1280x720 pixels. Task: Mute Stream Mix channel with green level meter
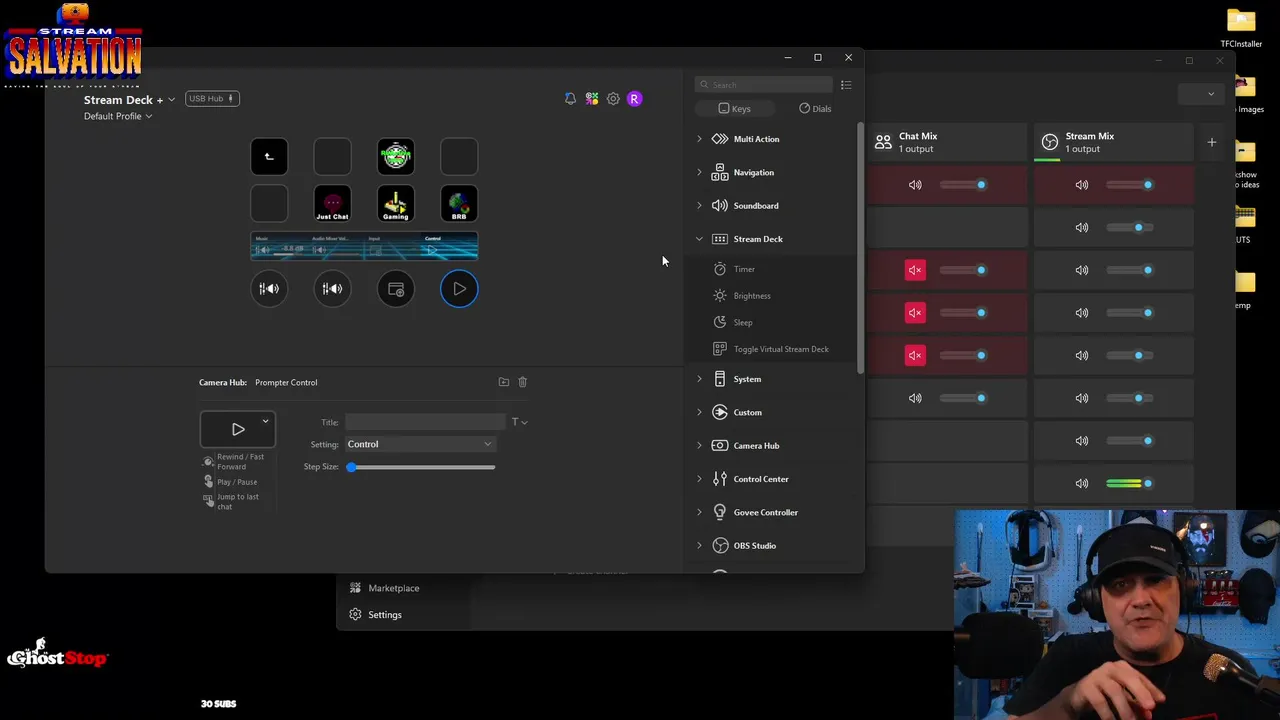[x=1082, y=483]
